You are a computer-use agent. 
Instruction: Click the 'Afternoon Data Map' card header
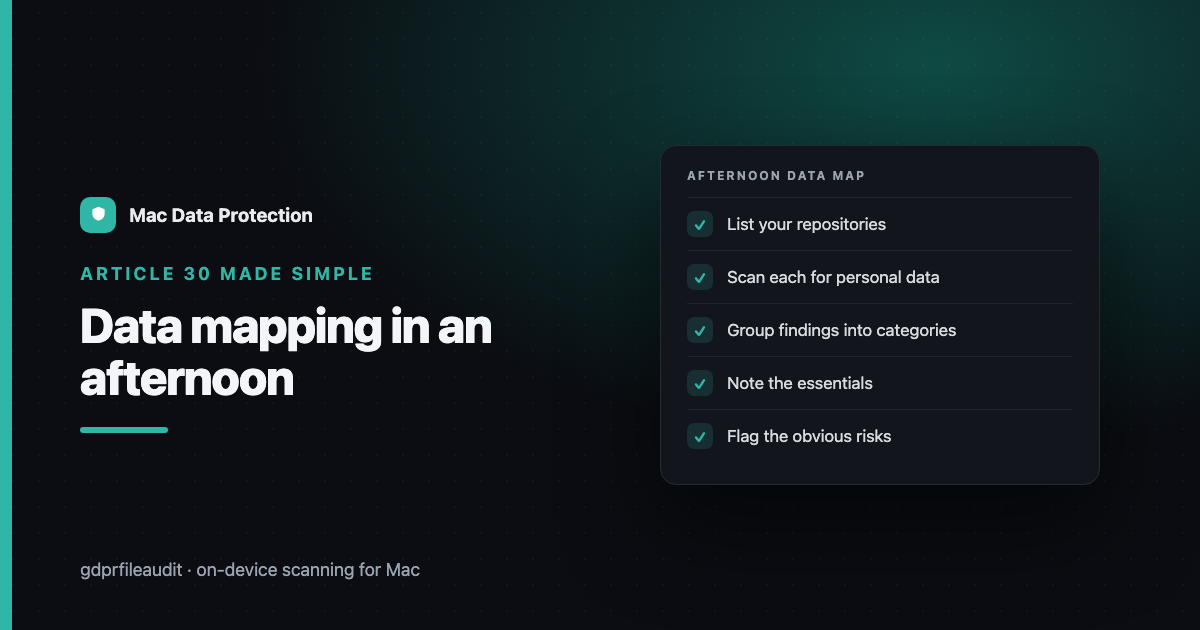tap(776, 176)
